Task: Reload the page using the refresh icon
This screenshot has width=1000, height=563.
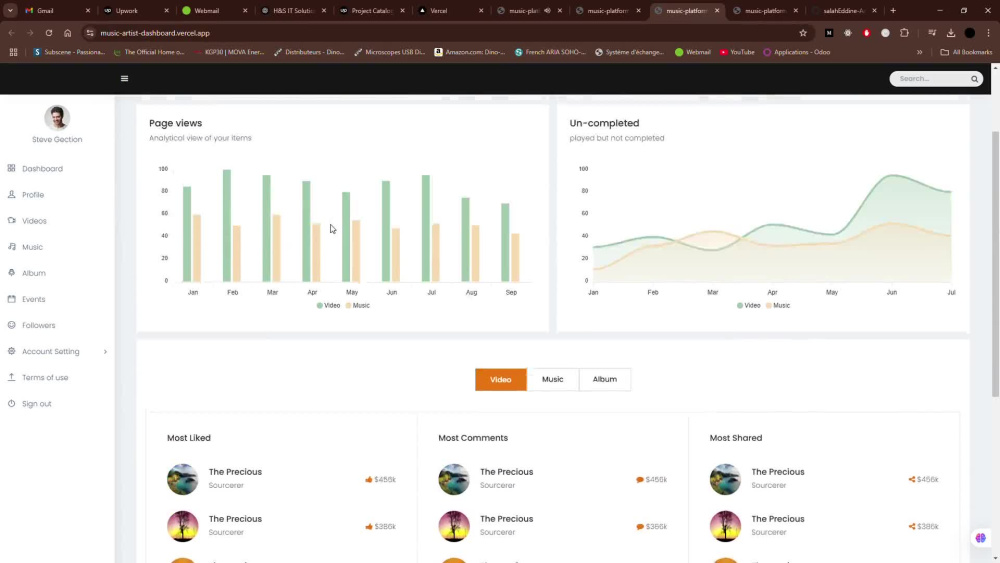Action: point(48,33)
